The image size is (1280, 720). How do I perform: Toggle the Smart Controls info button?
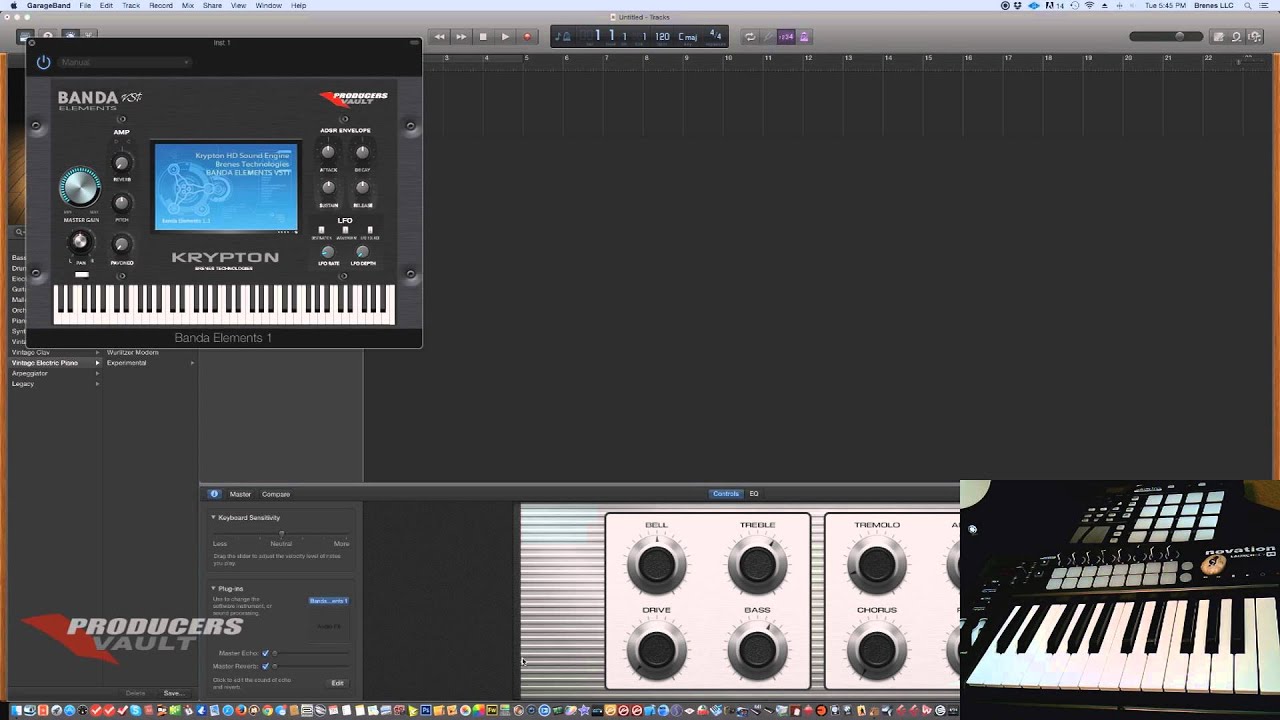(214, 494)
